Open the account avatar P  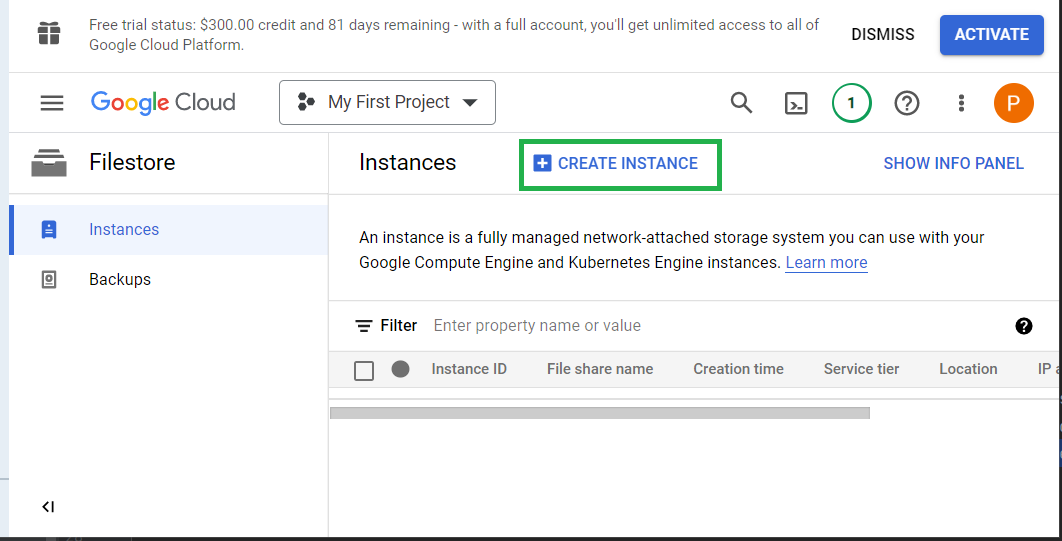[x=1013, y=103]
